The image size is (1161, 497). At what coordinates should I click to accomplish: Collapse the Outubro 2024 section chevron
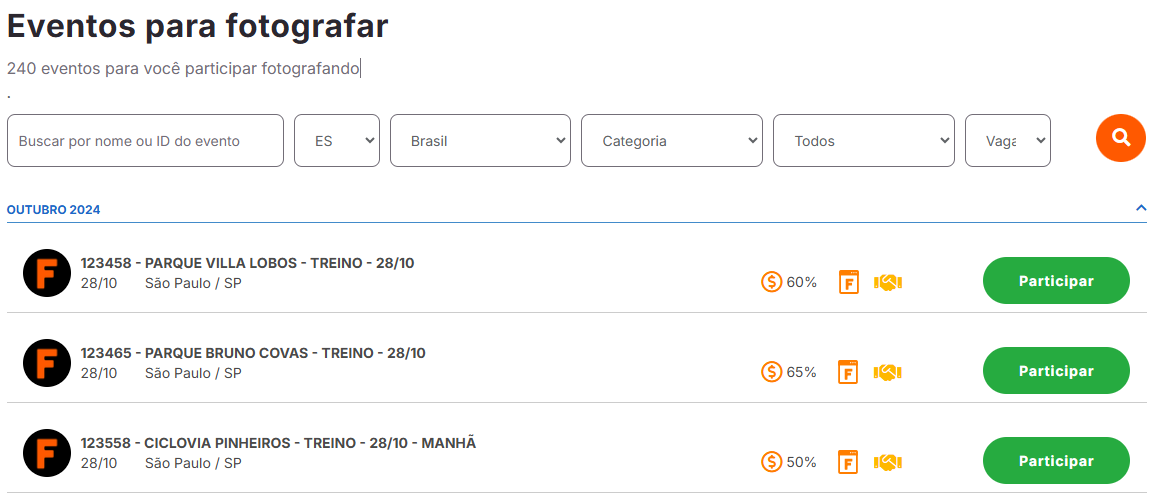(x=1140, y=208)
